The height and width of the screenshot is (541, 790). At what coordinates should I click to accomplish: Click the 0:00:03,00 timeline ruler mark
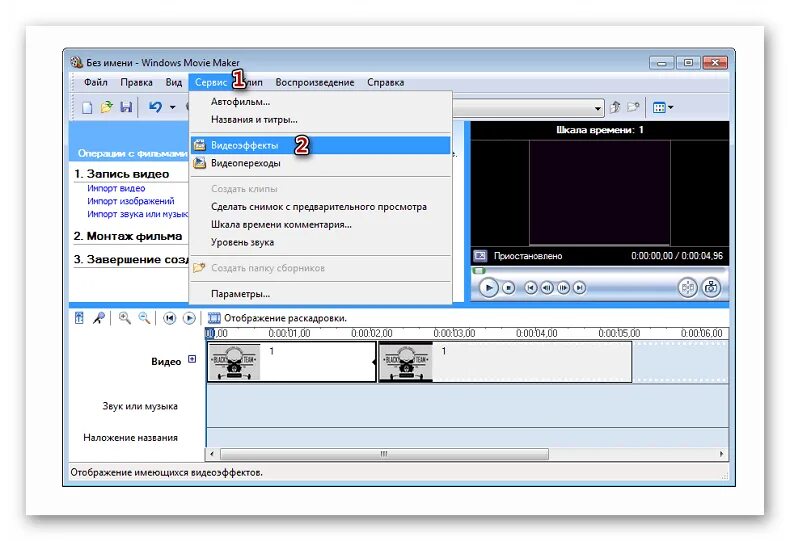point(454,333)
